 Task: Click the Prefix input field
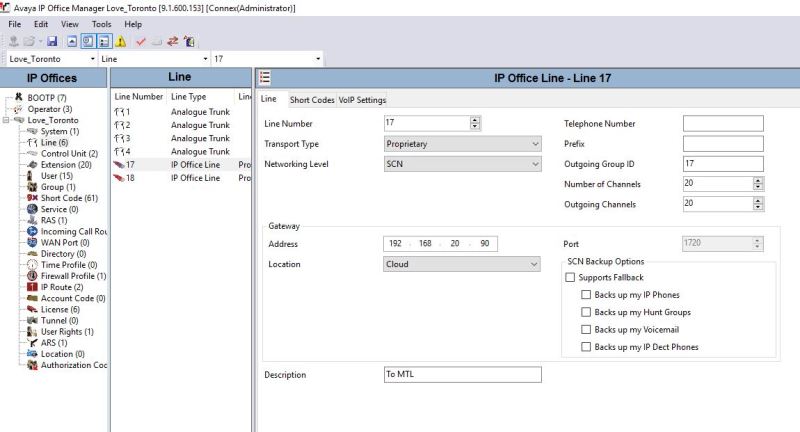723,144
